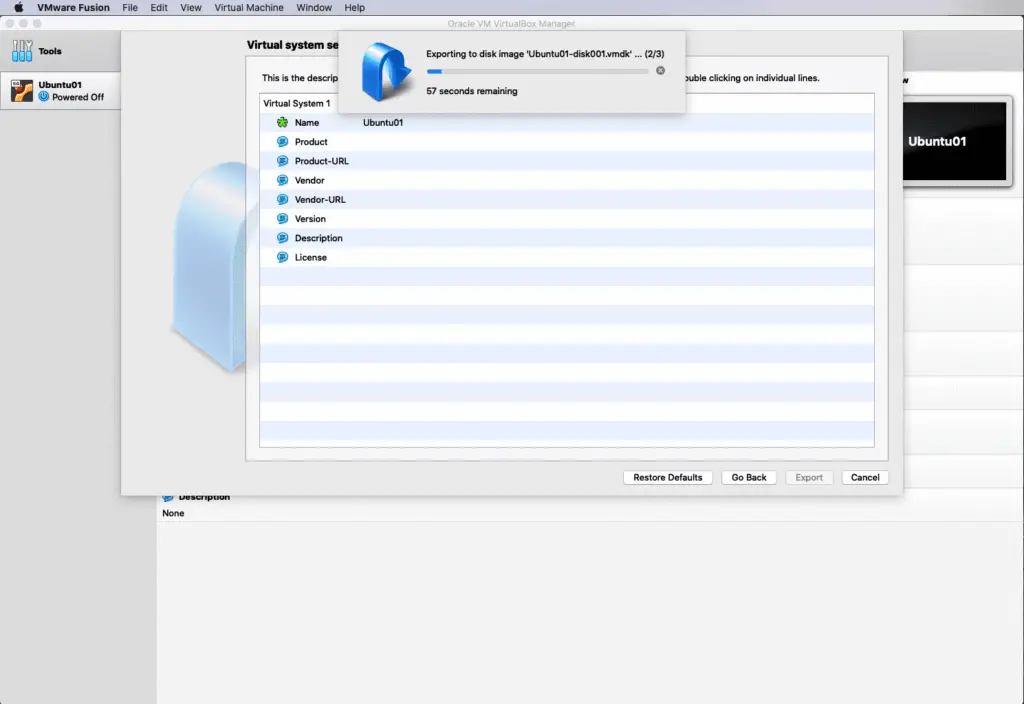Open the VMware Fusion menu
1024x704 pixels.
tap(73, 8)
